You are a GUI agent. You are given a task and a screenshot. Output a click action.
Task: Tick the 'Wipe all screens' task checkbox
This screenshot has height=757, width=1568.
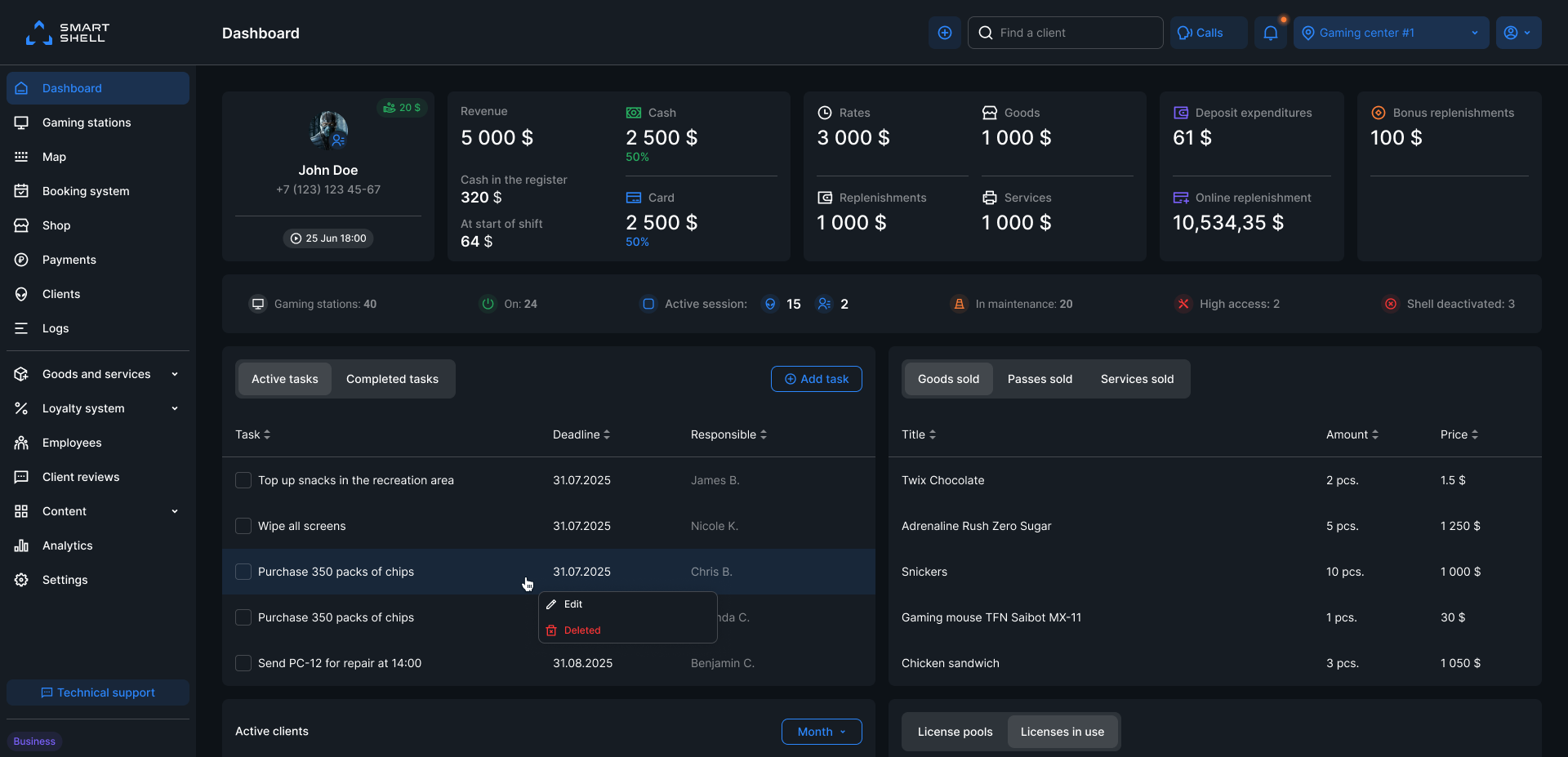tap(243, 526)
